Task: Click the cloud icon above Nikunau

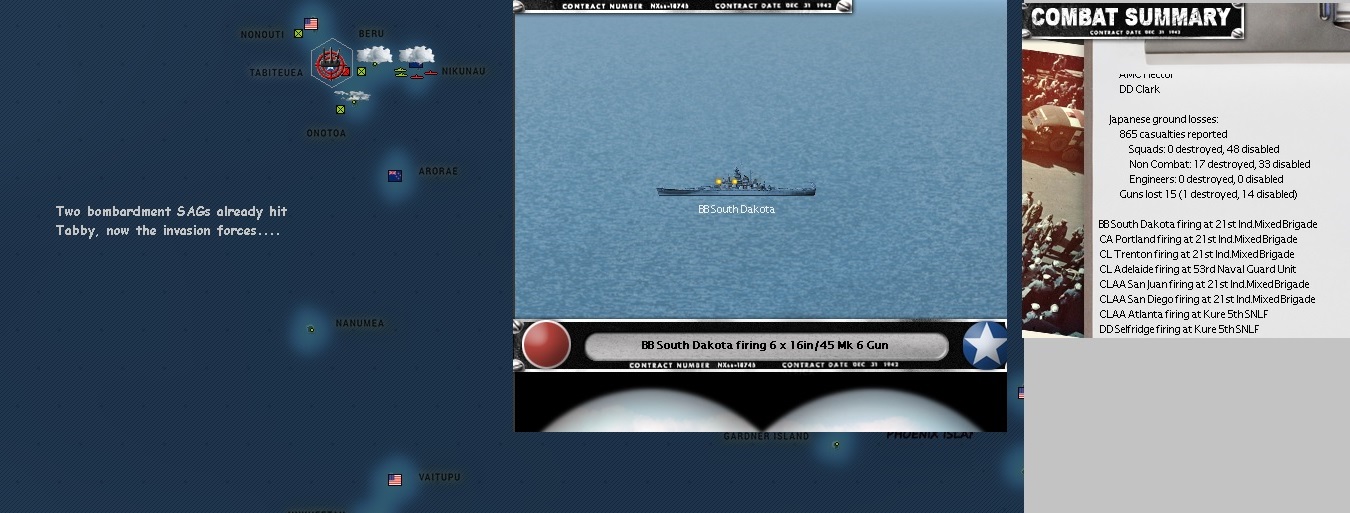Action: 417,54
